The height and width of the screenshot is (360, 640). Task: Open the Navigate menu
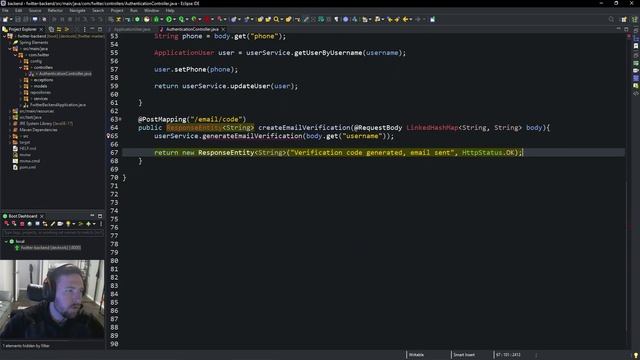coord(77,11)
